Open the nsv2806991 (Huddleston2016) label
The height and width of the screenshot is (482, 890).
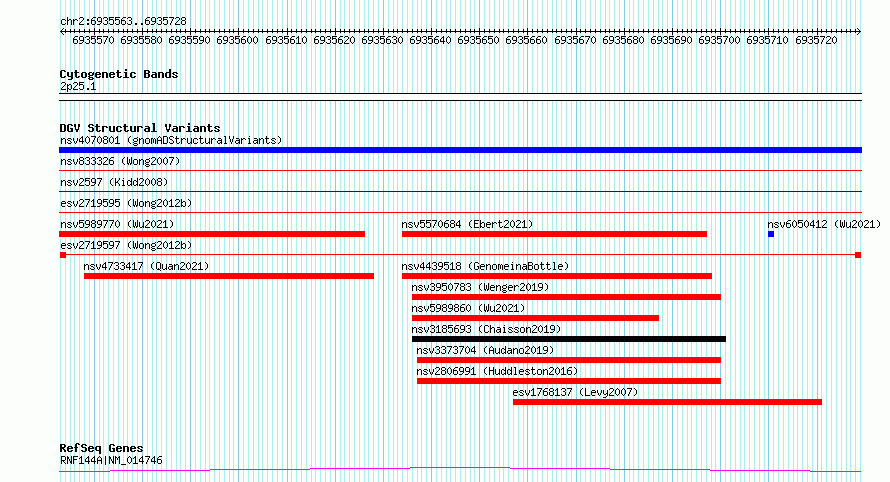497,371
